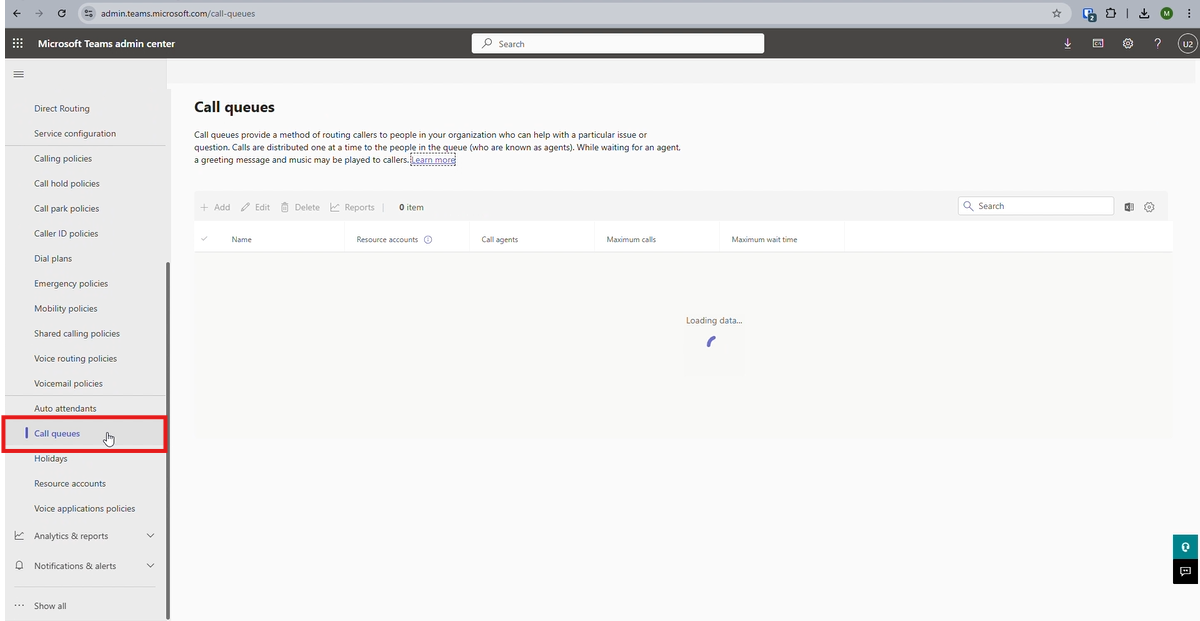Image resolution: width=1200 pixels, height=621 pixels.
Task: Focus the admin center top Search box
Action: [618, 44]
